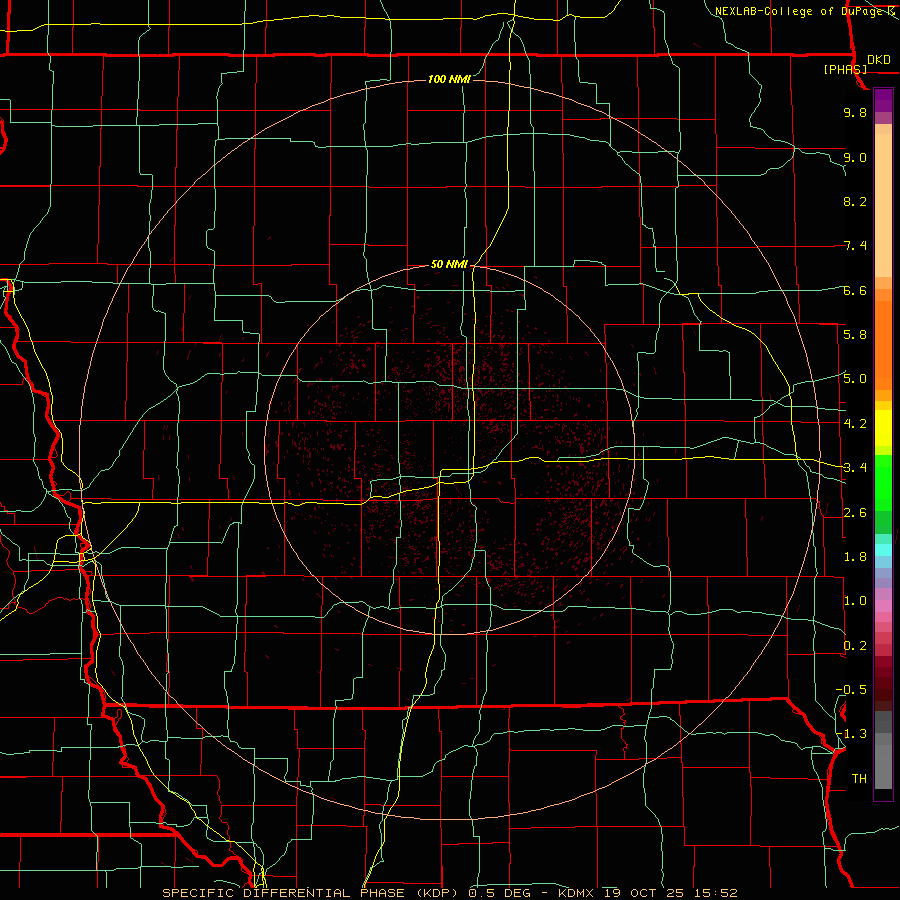Click the 'DKD' label above the color scale
The height and width of the screenshot is (900, 900).
pos(879,60)
